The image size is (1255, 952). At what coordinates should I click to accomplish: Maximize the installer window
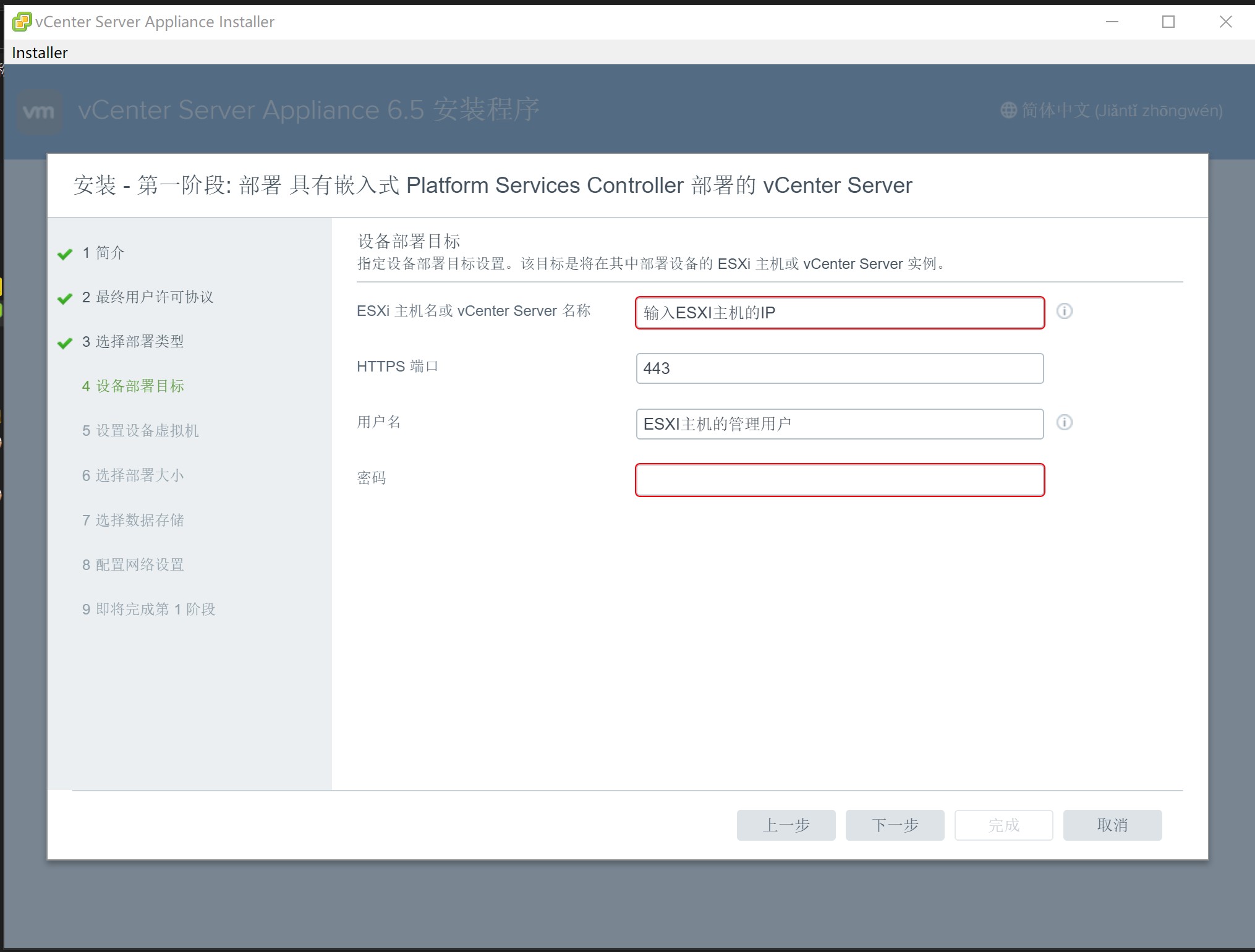[x=1168, y=22]
